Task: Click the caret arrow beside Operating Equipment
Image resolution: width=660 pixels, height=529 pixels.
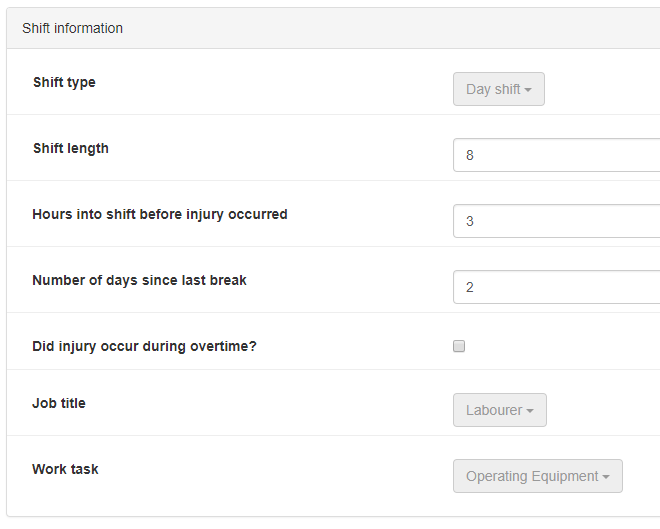Action: point(606,477)
